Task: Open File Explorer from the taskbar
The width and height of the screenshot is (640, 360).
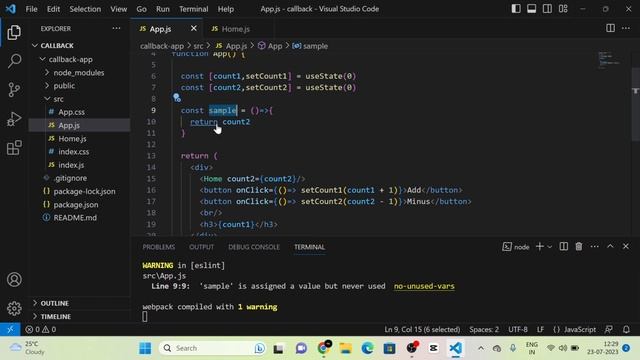Action: click(x=345, y=348)
